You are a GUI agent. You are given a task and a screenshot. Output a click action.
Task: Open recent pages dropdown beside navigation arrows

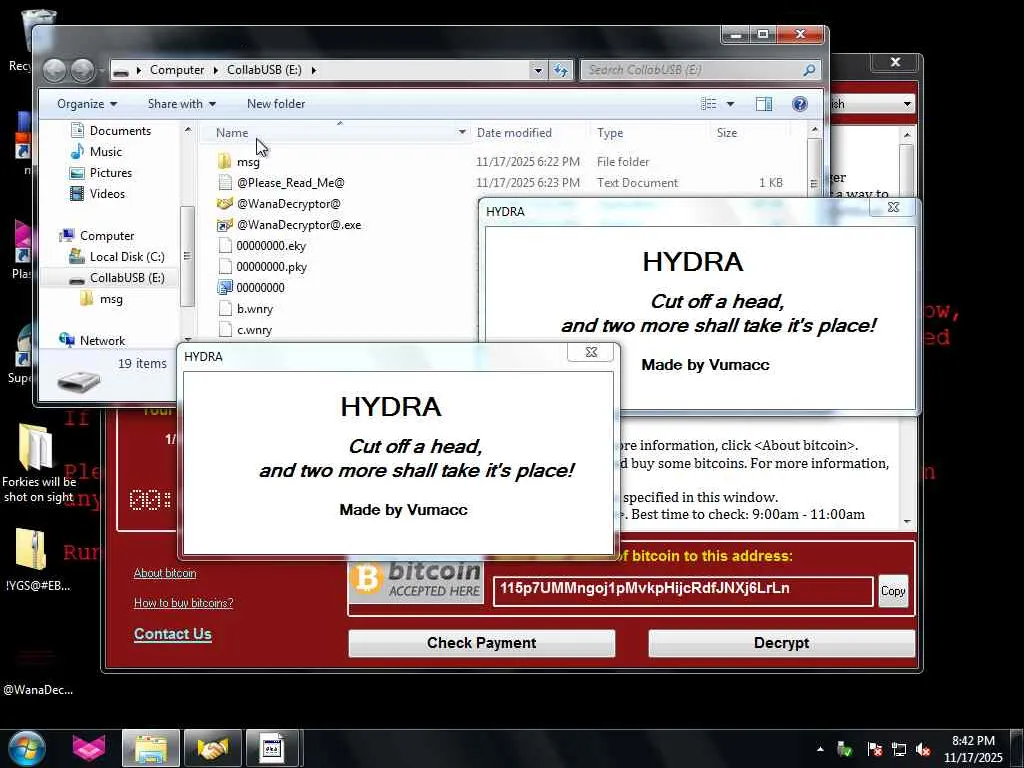pyautogui.click(x=102, y=70)
